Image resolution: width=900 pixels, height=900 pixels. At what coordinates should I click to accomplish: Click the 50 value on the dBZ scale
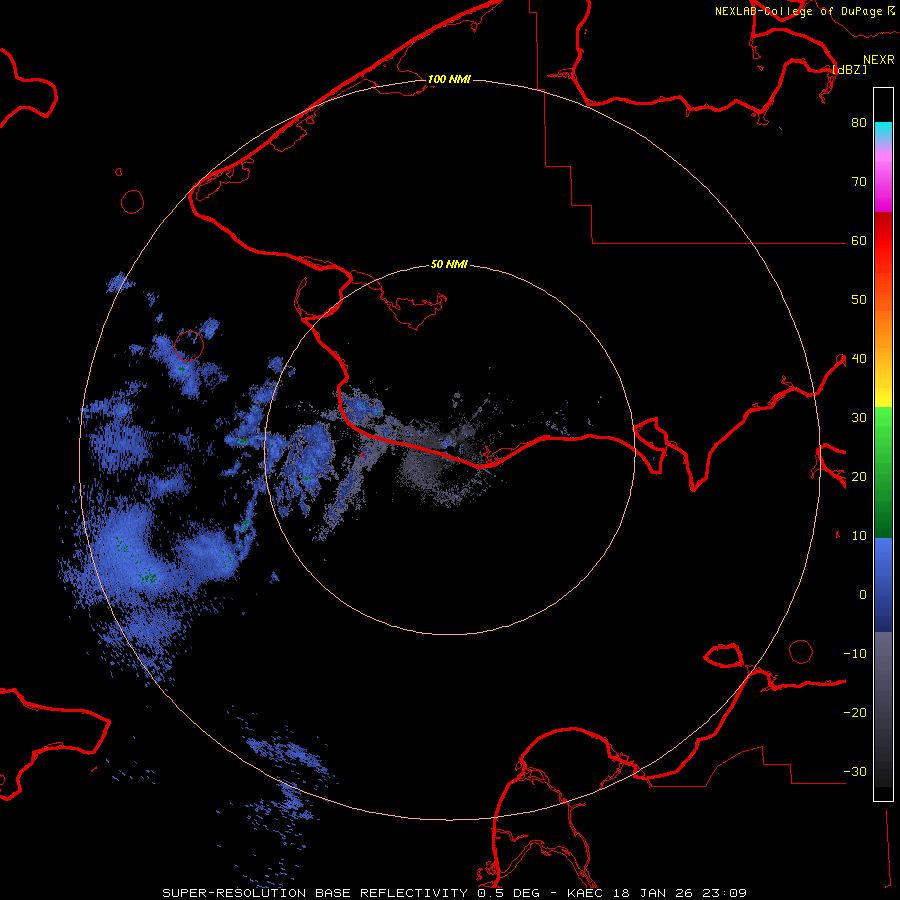point(859,300)
